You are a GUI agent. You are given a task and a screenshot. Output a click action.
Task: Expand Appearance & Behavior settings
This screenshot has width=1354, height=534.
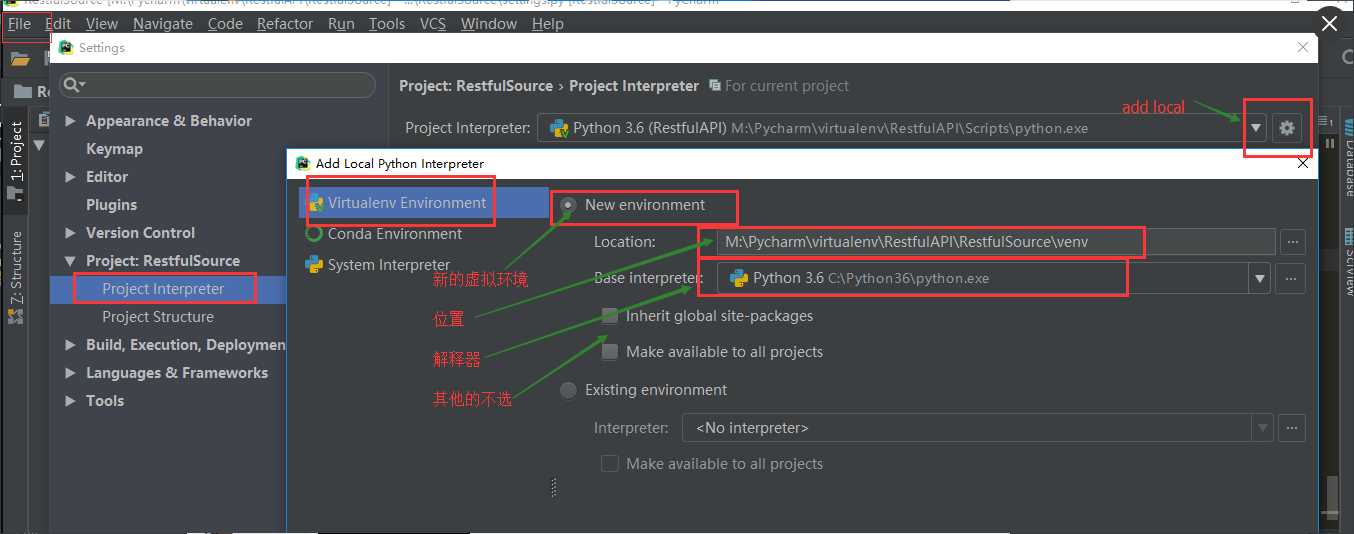[71, 121]
